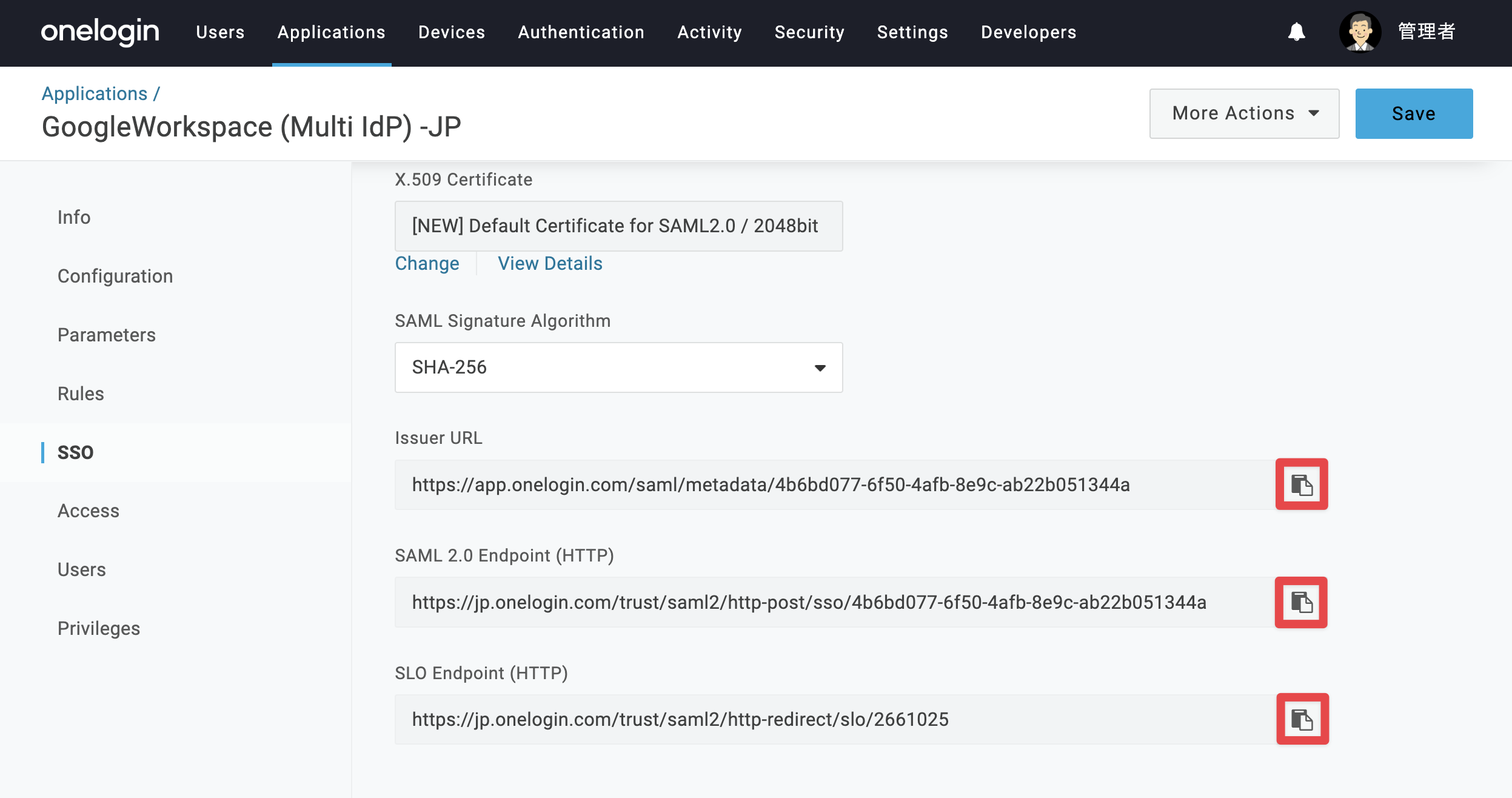Switch to the Parameters side tab
Viewport: 1512px width, 798px height.
pos(107,335)
